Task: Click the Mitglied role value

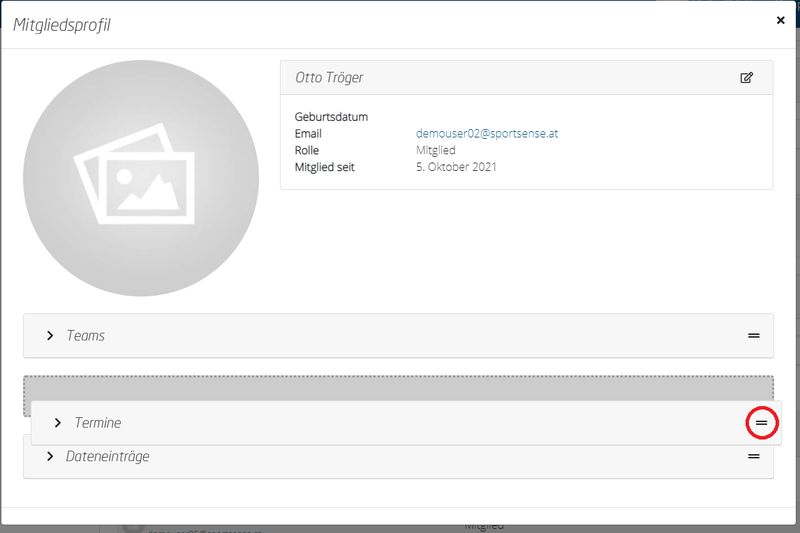Action: coord(436,150)
